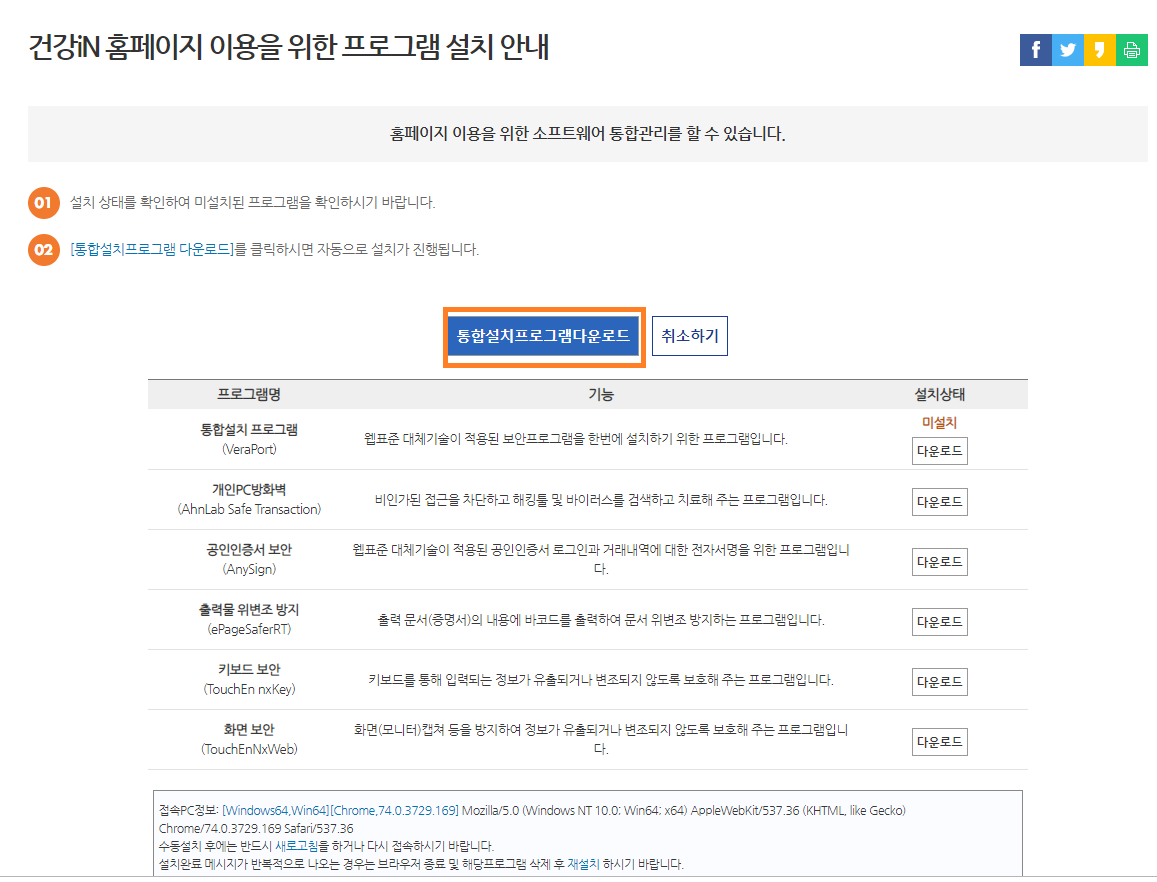Download AhnLab Safe Transaction 개인PC방화벽

click(x=939, y=502)
